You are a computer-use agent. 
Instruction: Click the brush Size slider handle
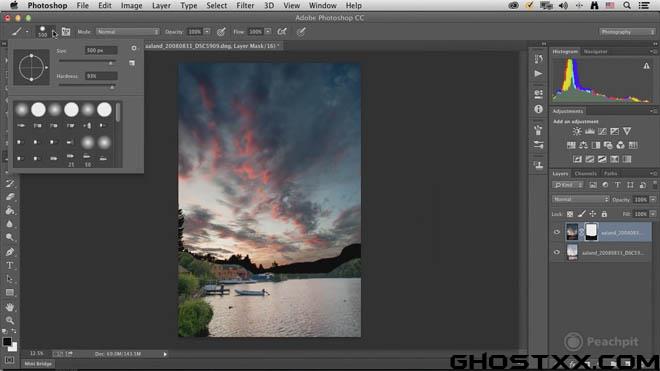(111, 63)
